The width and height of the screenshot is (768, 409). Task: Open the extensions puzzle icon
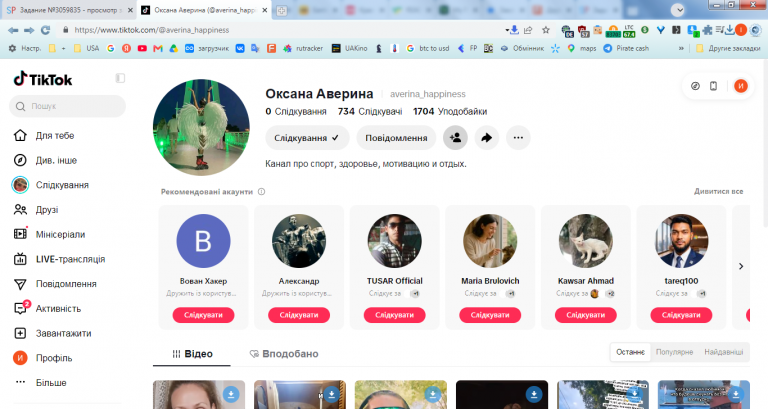click(x=707, y=30)
